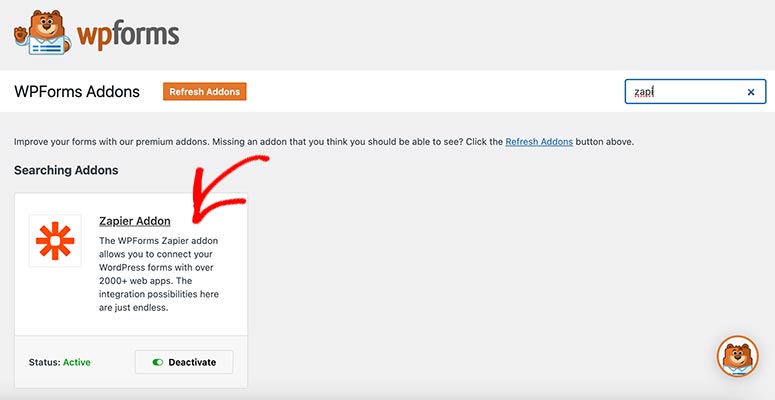Click the WPForms Addons page heading
Screen dimensions: 775x400
pyautogui.click(x=77, y=92)
